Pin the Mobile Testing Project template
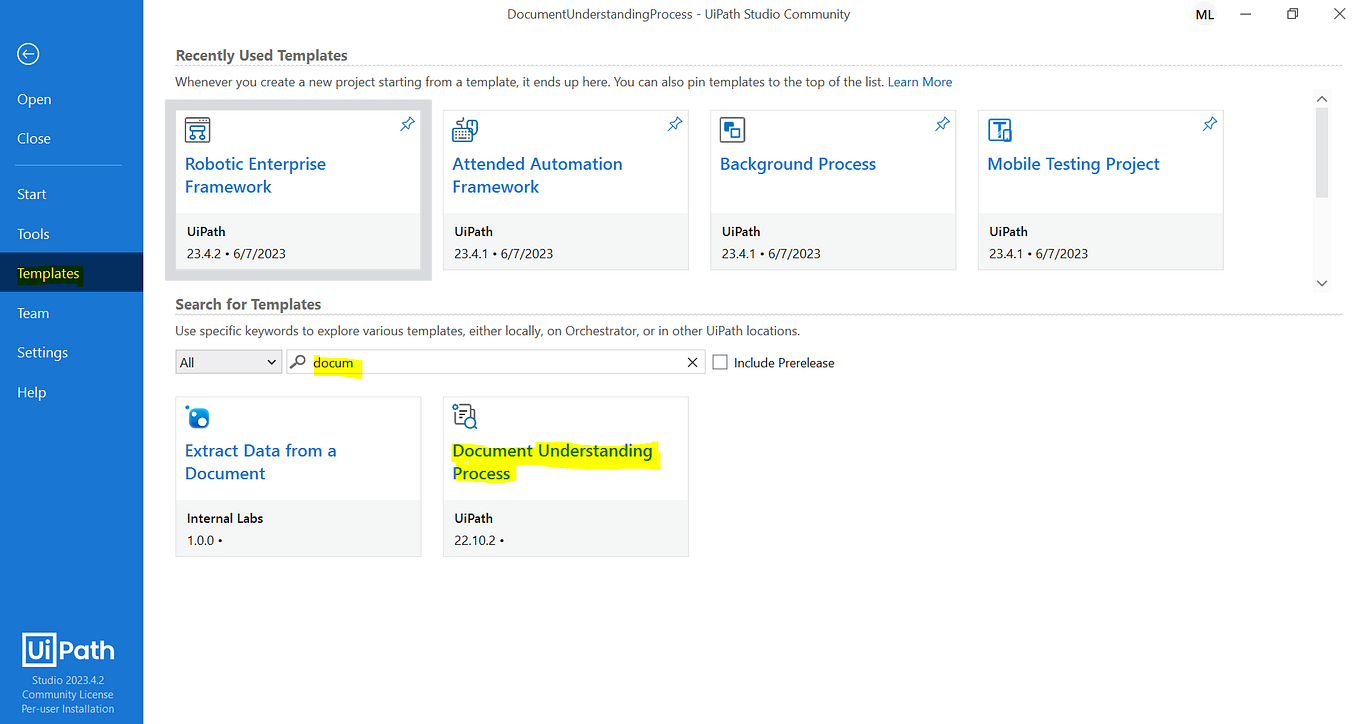1358x724 pixels. point(1208,124)
